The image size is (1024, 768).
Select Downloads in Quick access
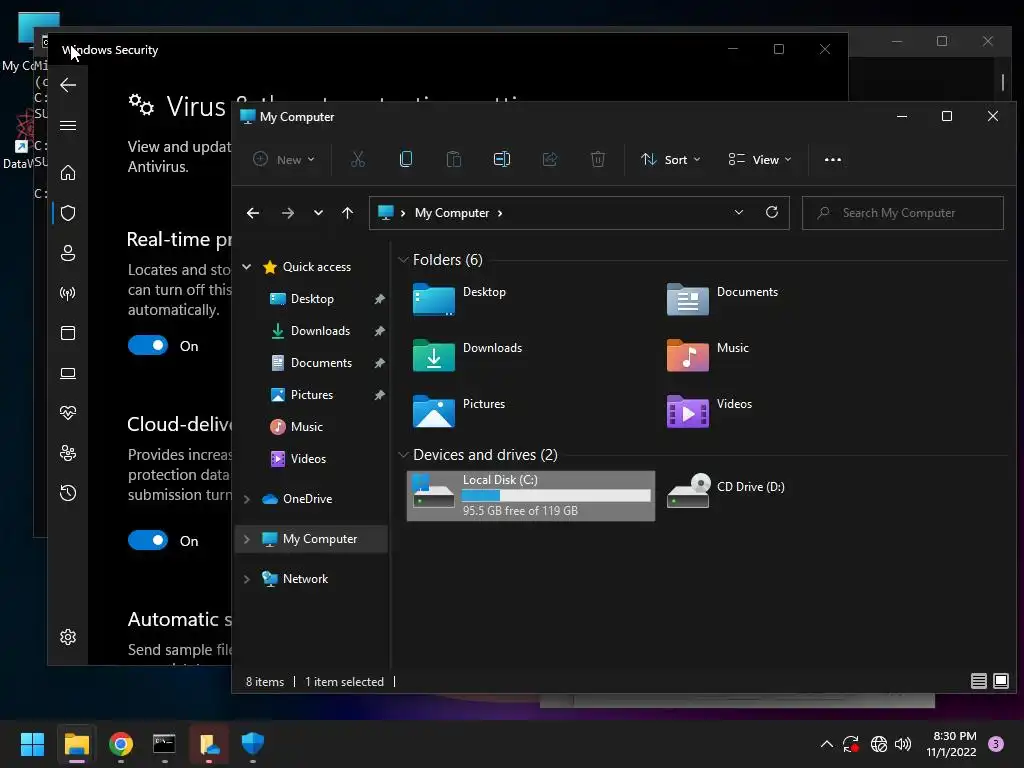[x=320, y=330]
